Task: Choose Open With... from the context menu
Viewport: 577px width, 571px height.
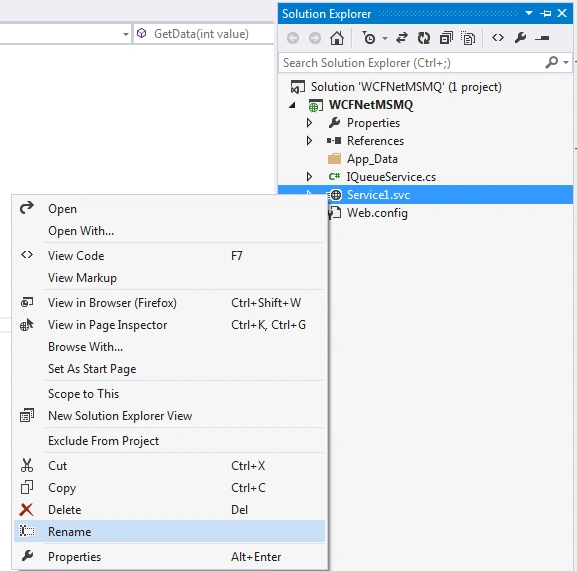Action: pos(169,231)
